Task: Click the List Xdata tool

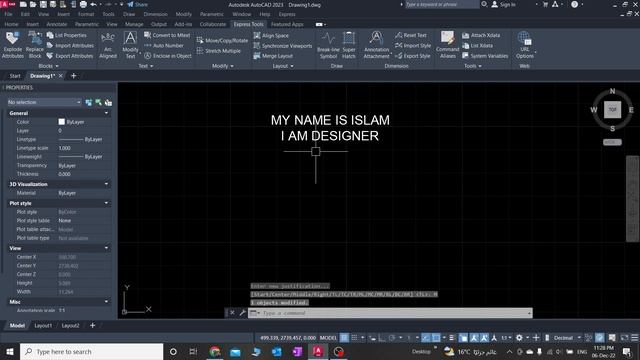Action: [478, 46]
